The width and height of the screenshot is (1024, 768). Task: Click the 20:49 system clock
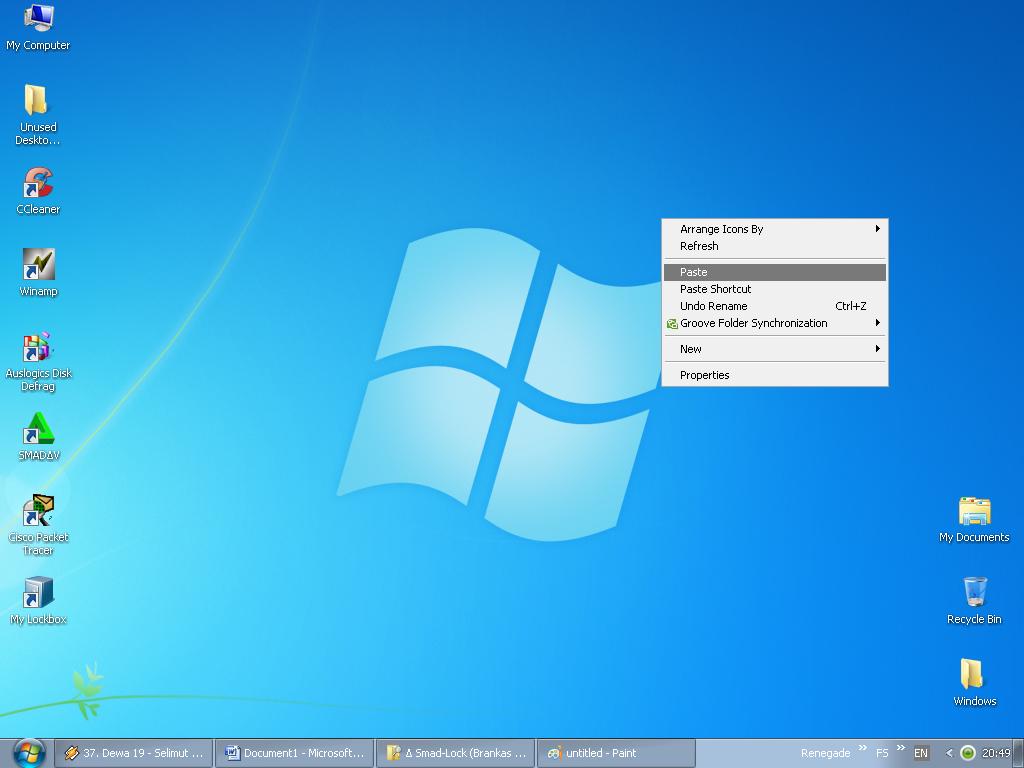click(995, 753)
